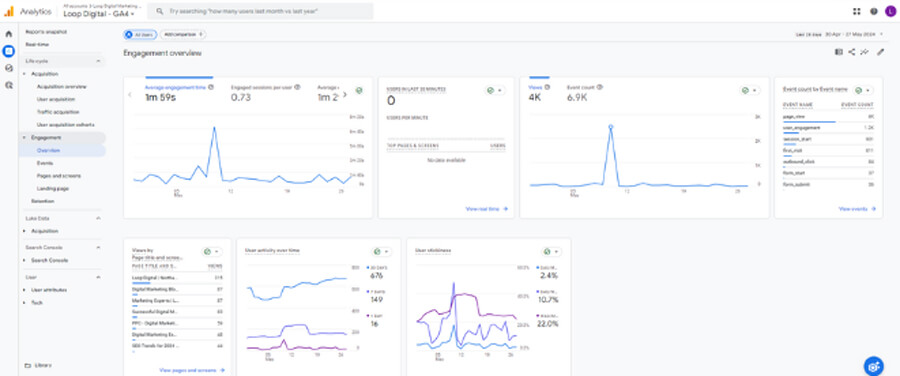The width and height of the screenshot is (900, 376).
Task: Go to the Home icon in the rail
Action: pos(9,34)
